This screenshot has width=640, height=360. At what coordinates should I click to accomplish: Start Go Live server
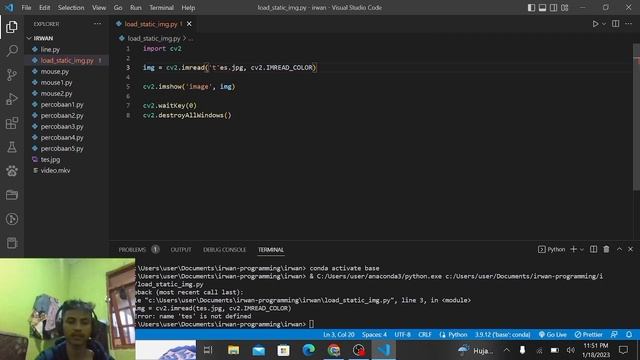(552, 334)
